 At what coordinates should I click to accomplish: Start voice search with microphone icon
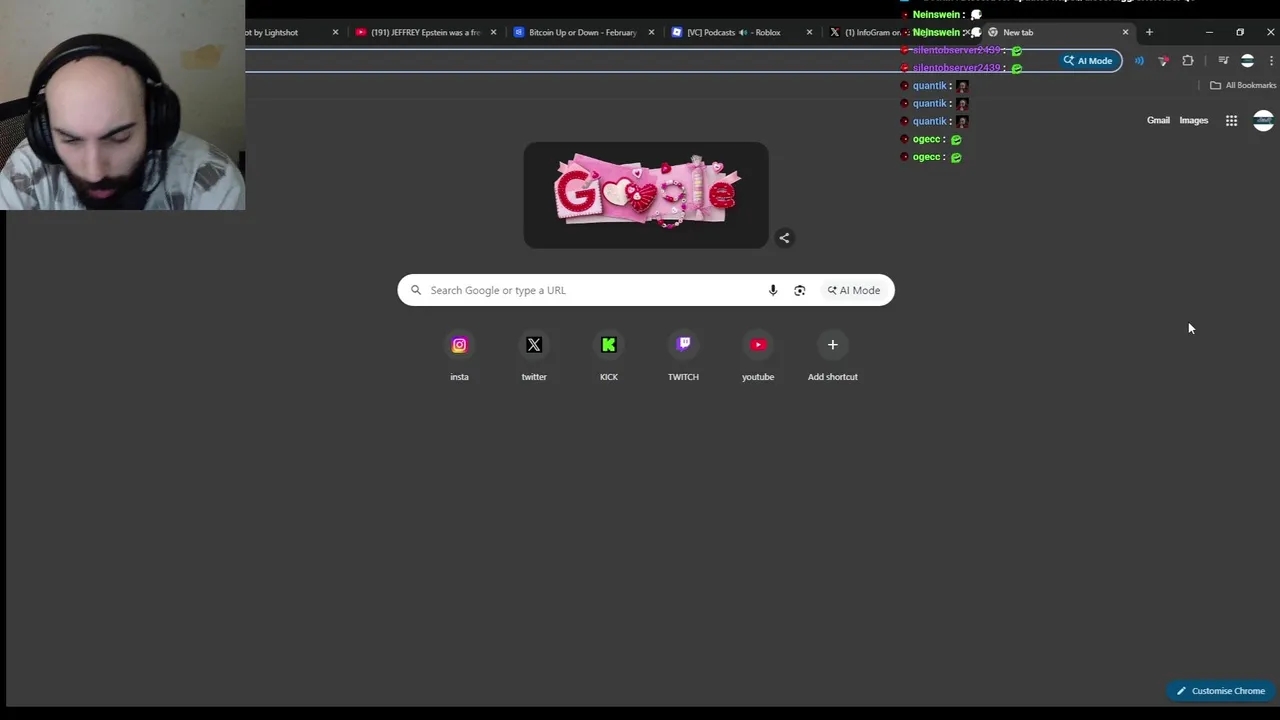coord(773,290)
